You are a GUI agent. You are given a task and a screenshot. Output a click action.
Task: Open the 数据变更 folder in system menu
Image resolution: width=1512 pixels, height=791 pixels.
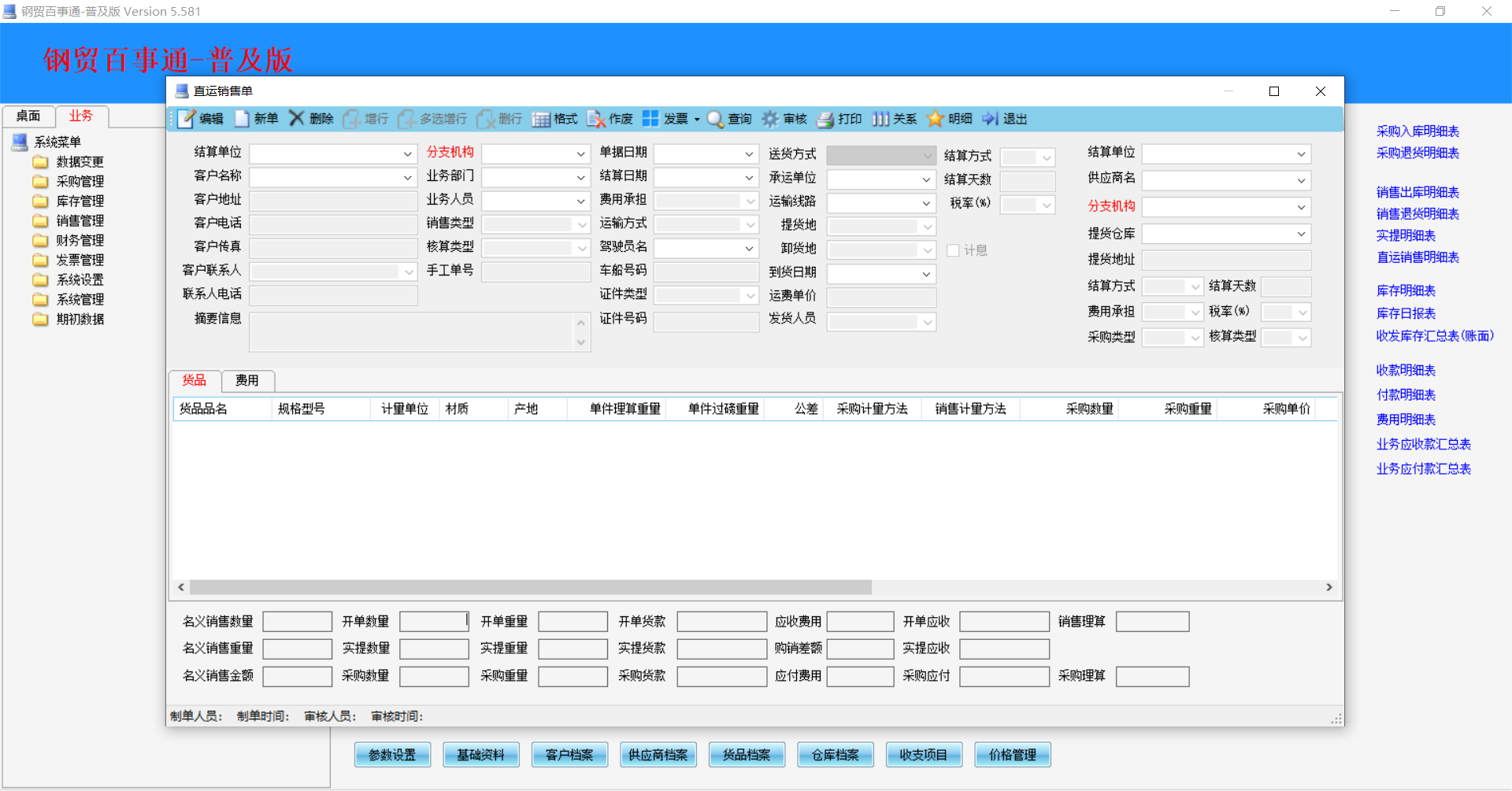(69, 162)
